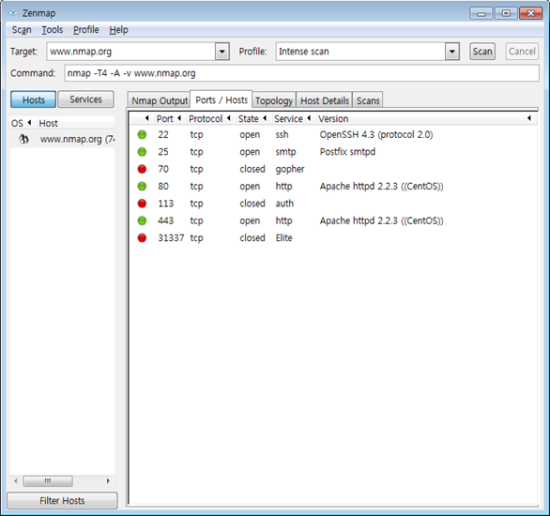550x516 pixels.
Task: Click into the Command input field
Action: pos(302,73)
